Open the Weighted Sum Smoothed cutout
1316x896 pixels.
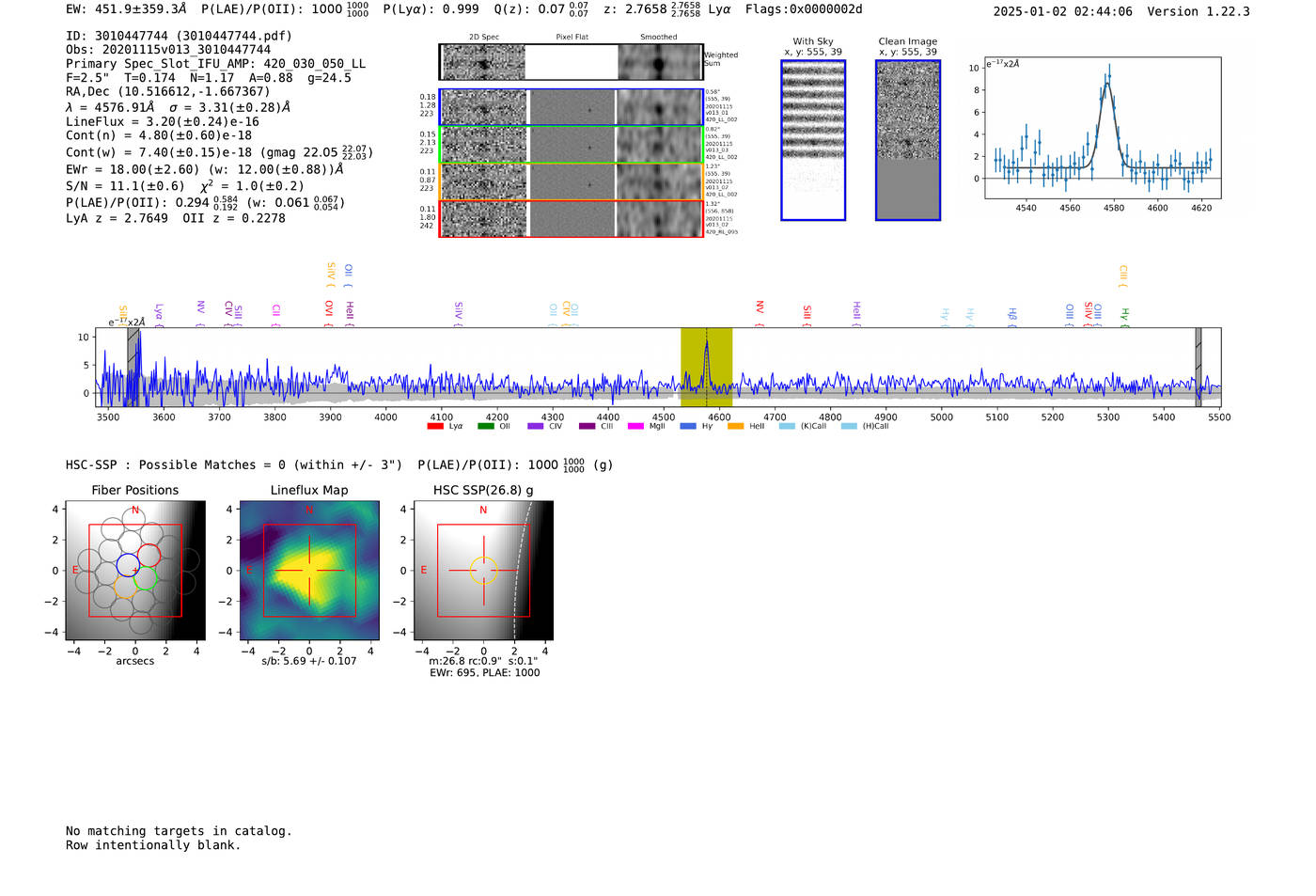[660, 62]
